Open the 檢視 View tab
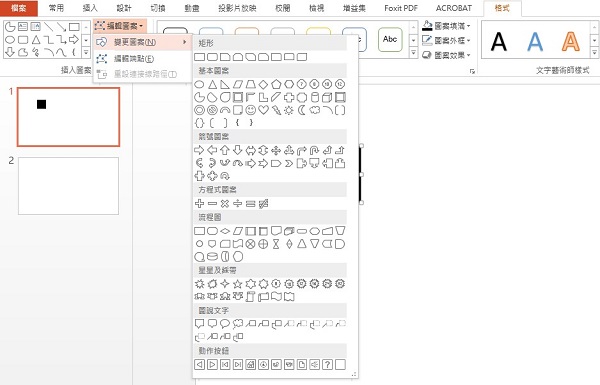 point(317,8)
